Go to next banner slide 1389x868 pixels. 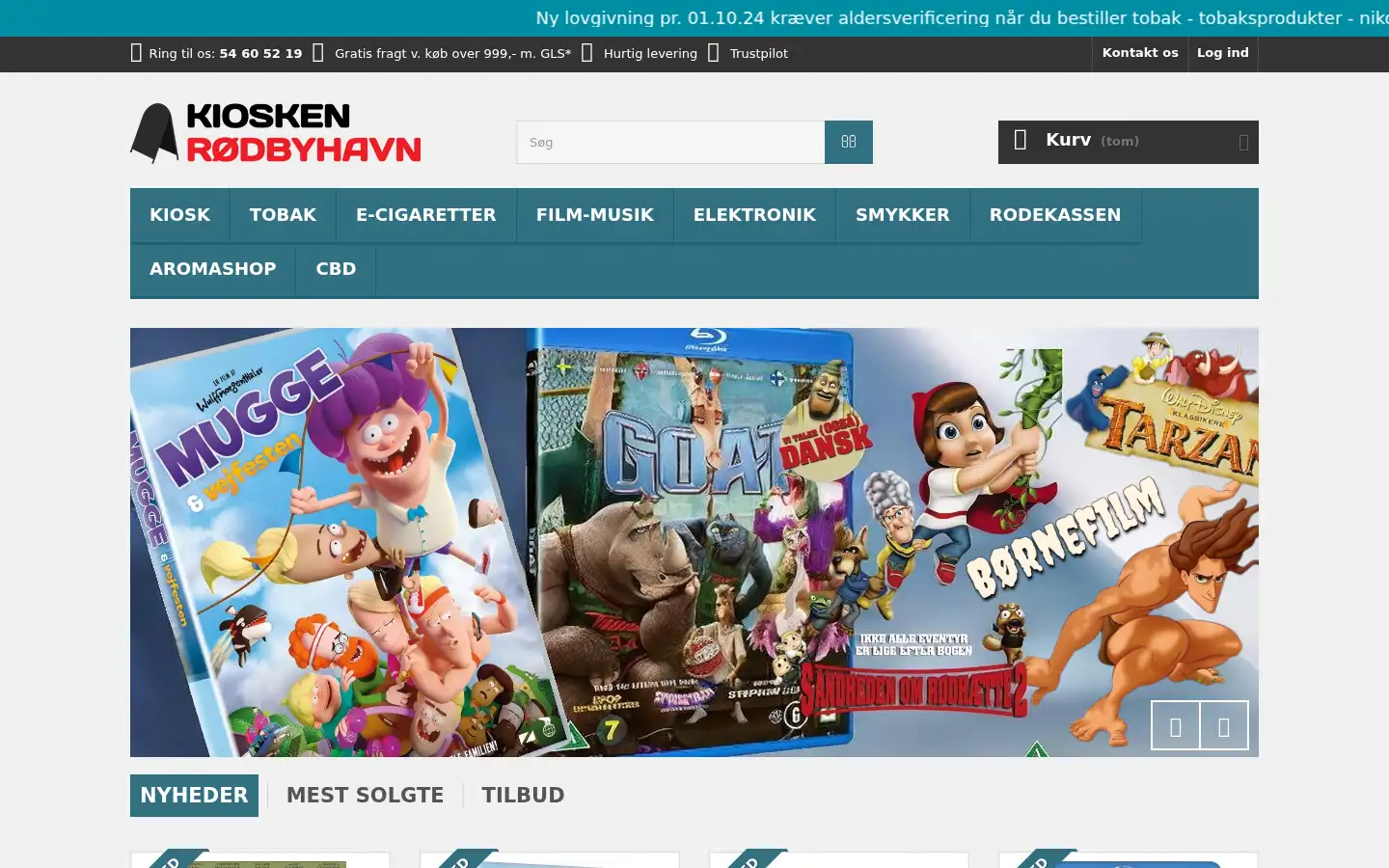tap(1224, 725)
